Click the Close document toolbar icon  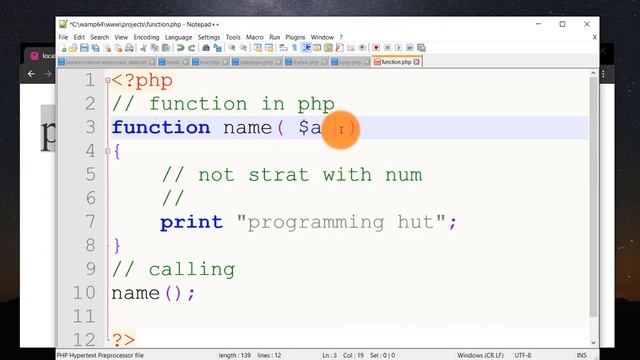point(107,48)
